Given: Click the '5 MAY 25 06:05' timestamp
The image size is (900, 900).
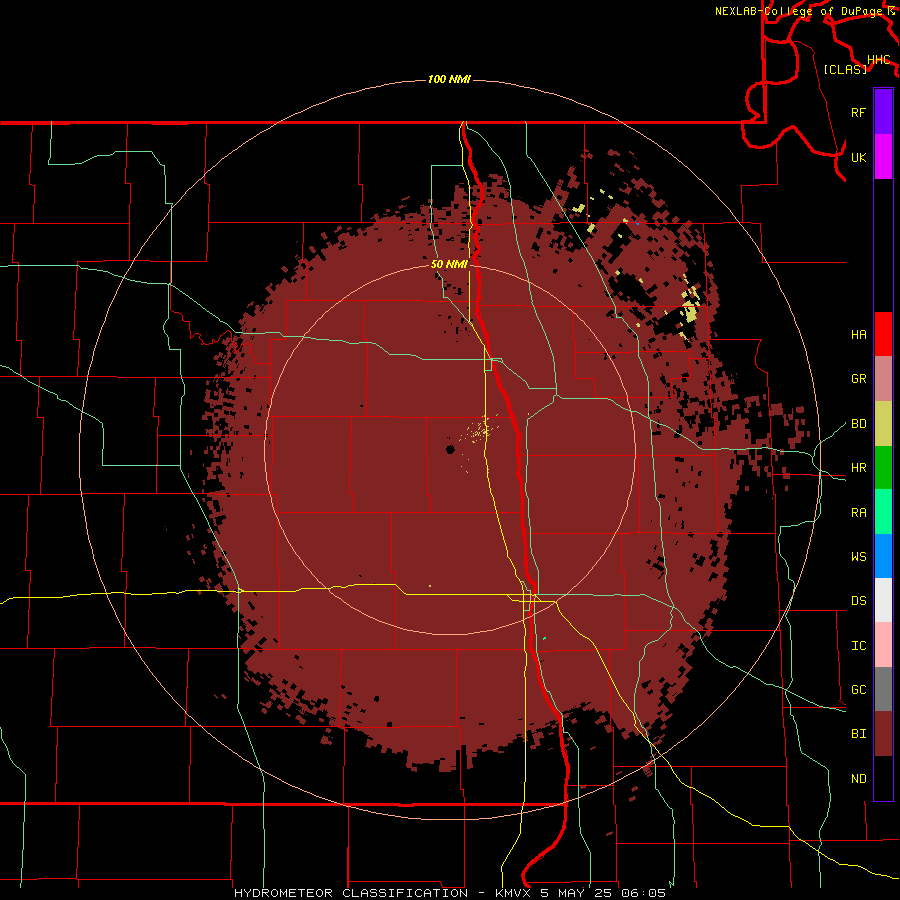Looking at the screenshot, I should coord(603,893).
